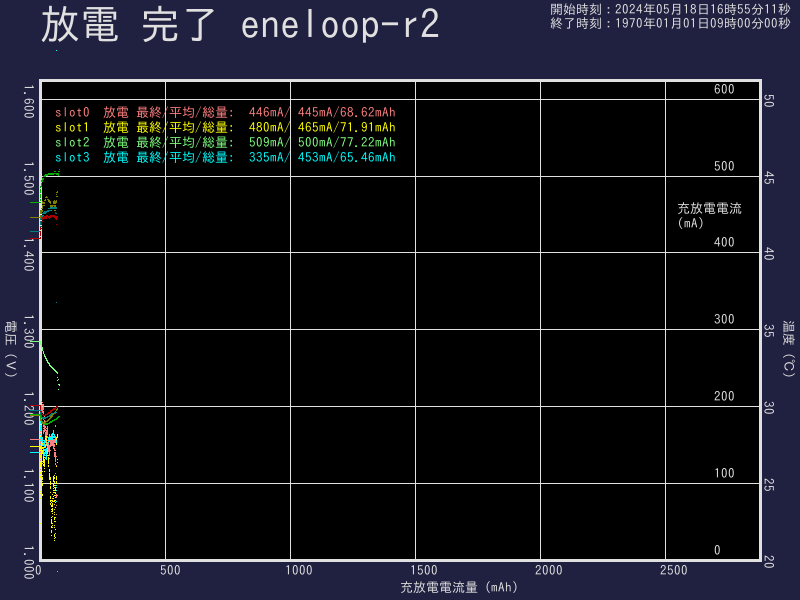This screenshot has width=800, height=600.
Task: Click the 温度 (℃) right axis label
Action: (x=788, y=349)
